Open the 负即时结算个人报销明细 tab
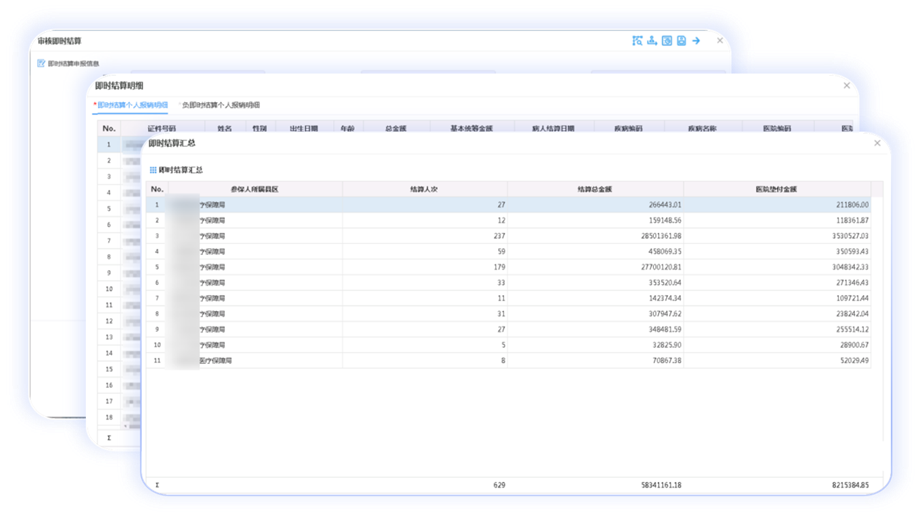921x517 pixels. (x=221, y=105)
